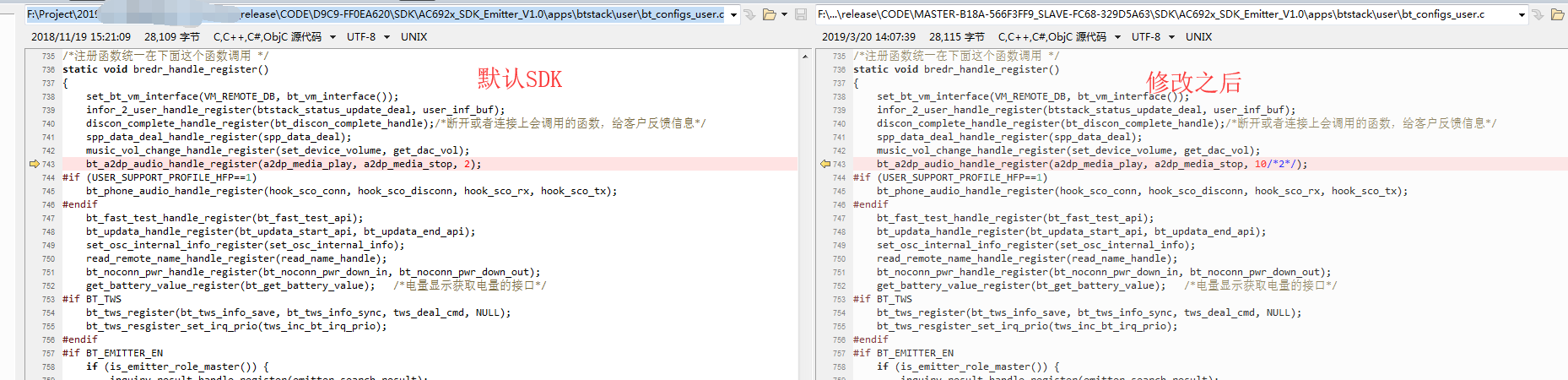Click right line 750 read_remote_name_handle_register
This screenshot has height=380, width=1568.
pyautogui.click(x=1027, y=258)
